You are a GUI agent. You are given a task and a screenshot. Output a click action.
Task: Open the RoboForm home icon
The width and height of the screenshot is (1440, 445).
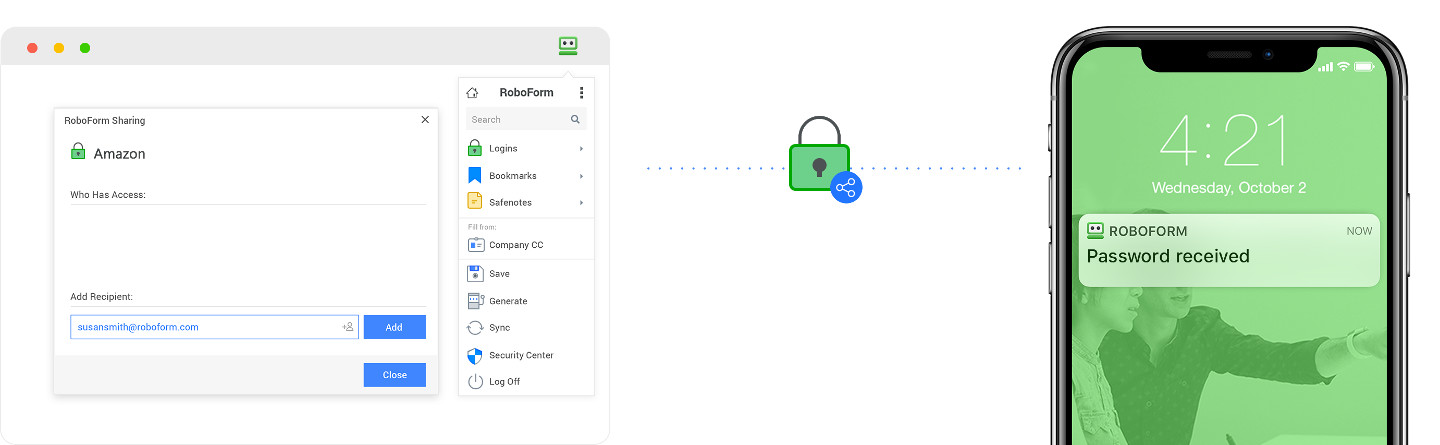tap(472, 93)
